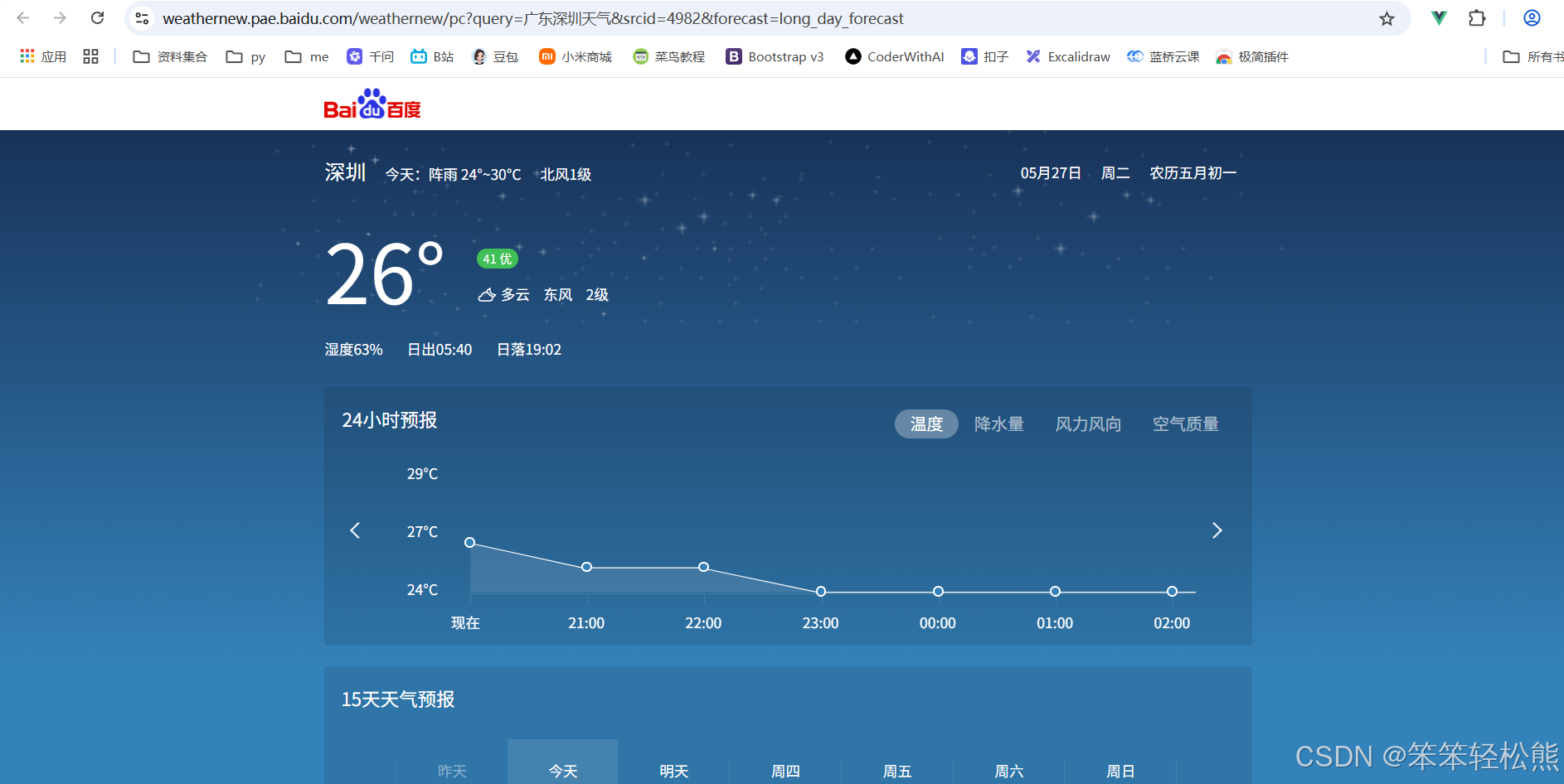Click the 15天天气预报 heading
Image resolution: width=1564 pixels, height=784 pixels.
(x=398, y=699)
